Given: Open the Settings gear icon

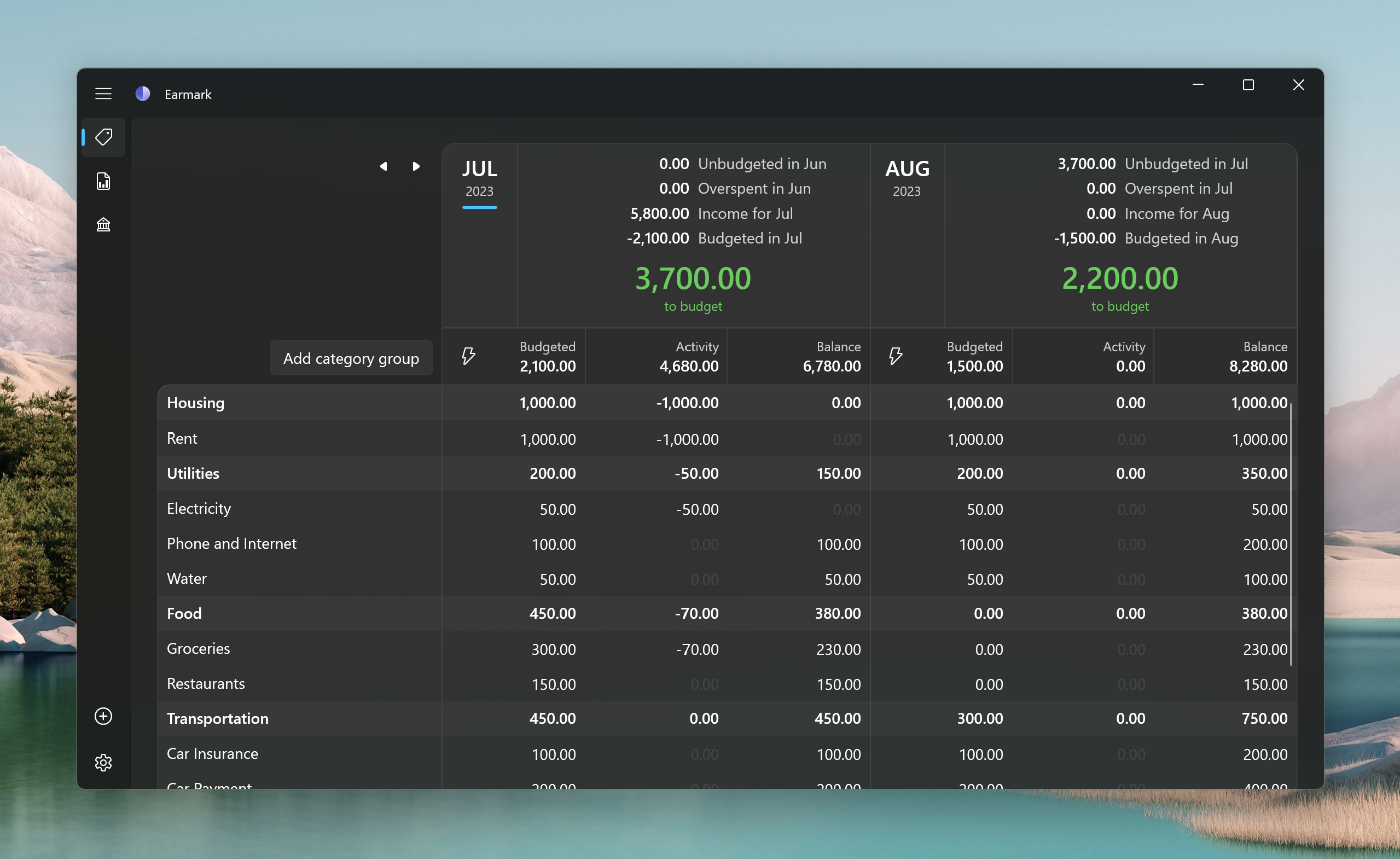Looking at the screenshot, I should 103,762.
